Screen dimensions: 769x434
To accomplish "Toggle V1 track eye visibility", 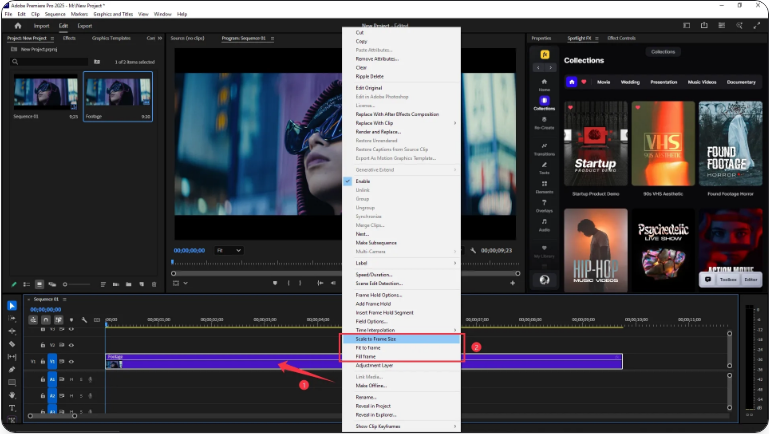I will pos(71,360).
